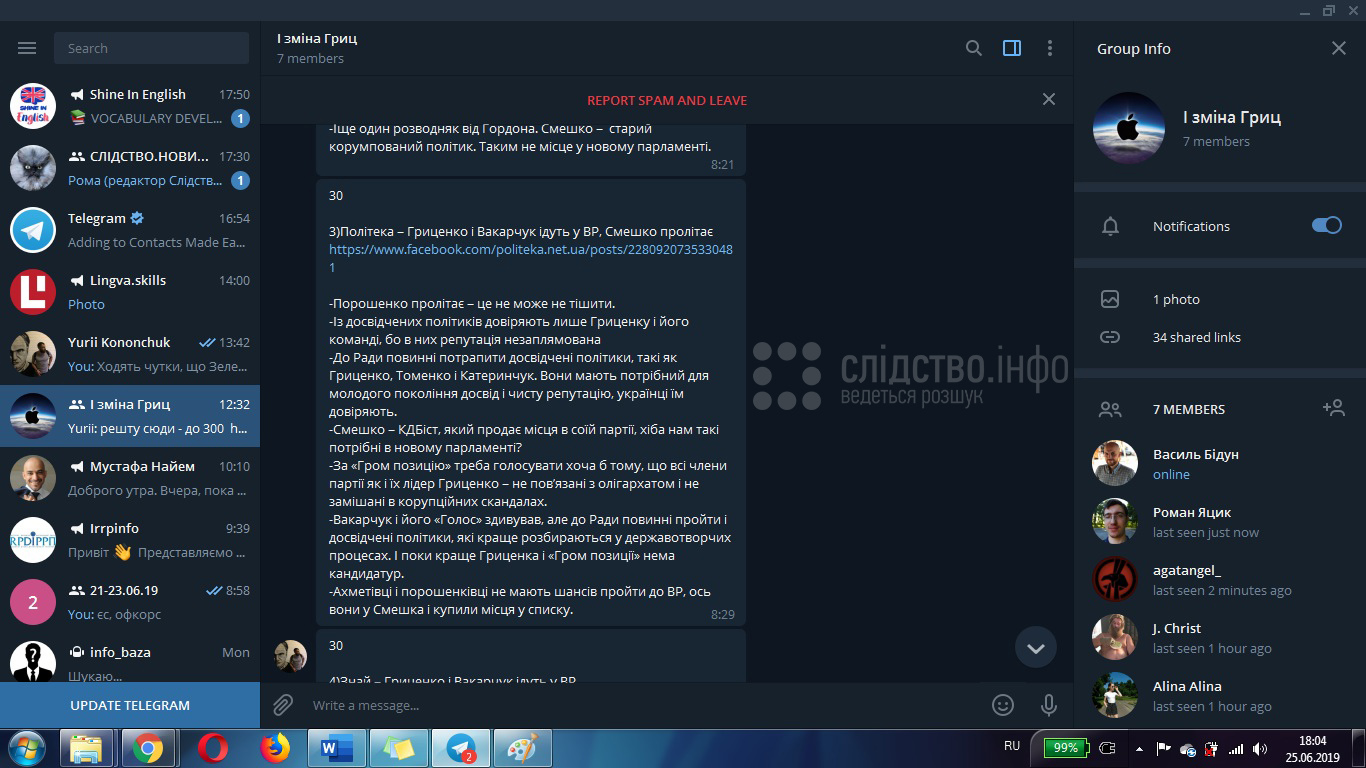Dismiss the report spam bar
Viewport: 1366px width, 768px height.
[1049, 99]
